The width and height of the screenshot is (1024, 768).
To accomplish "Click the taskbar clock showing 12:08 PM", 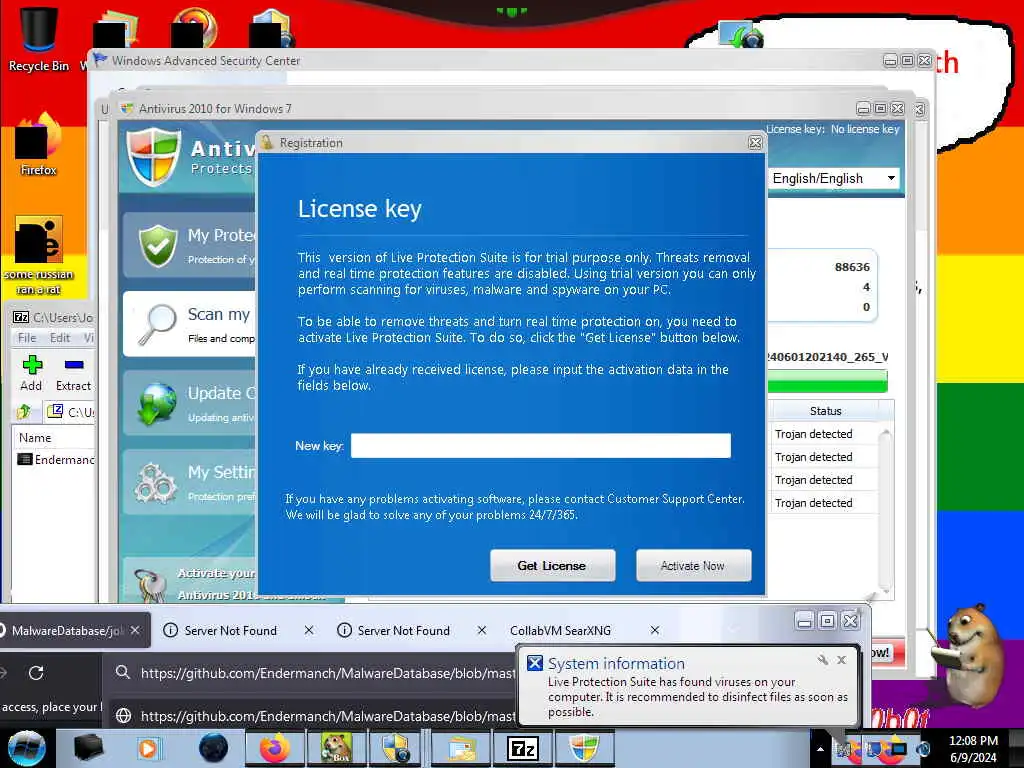I will pyautogui.click(x=973, y=748).
